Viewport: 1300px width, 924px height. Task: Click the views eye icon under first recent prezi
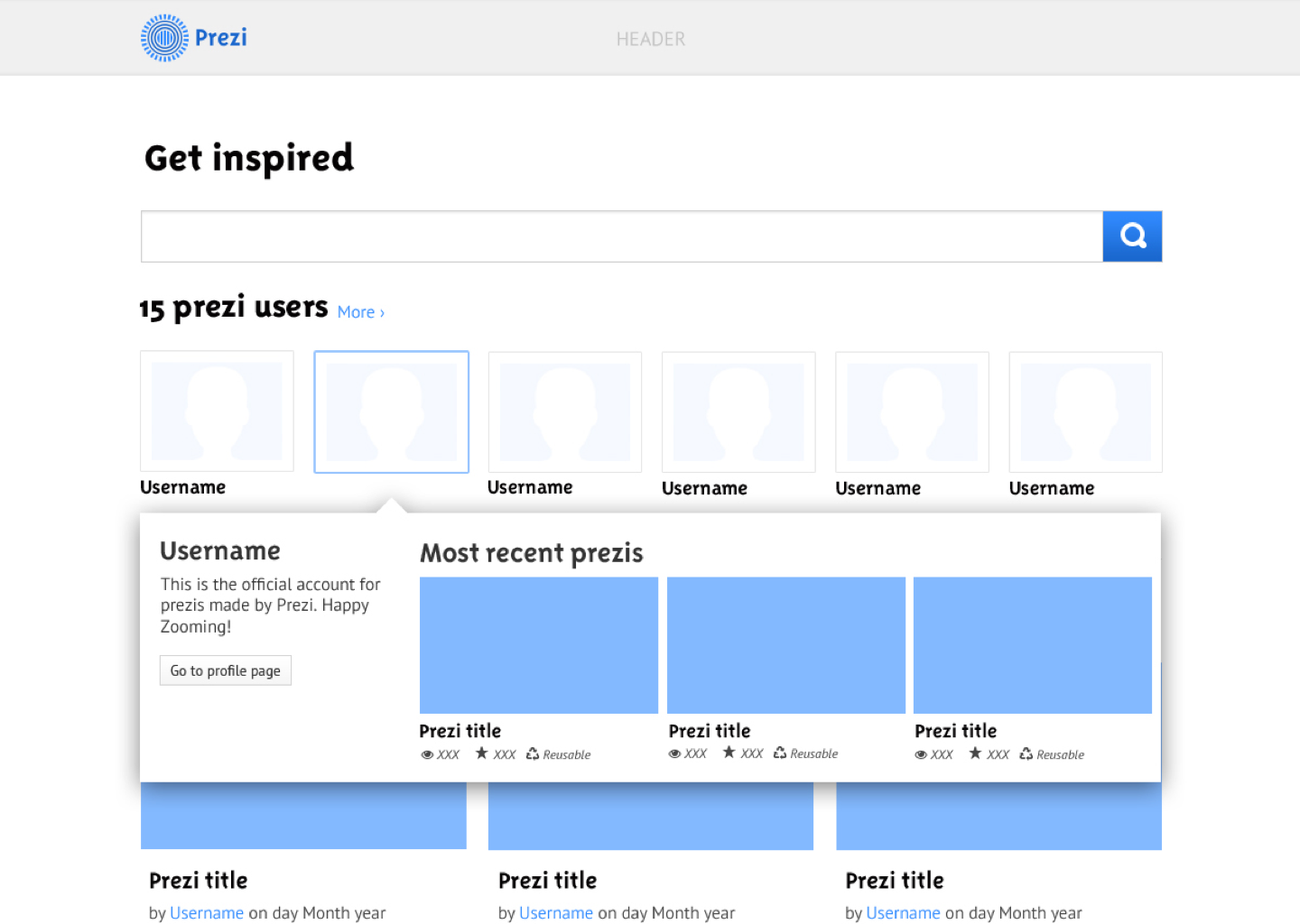click(x=427, y=755)
